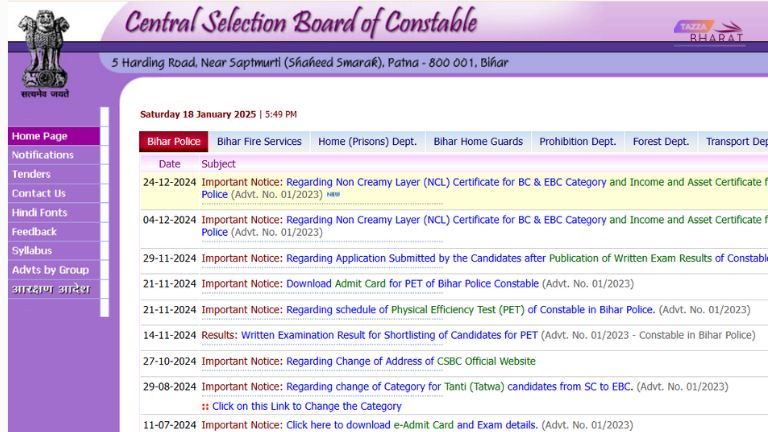
Task: Switch to Home (Prisons) Dept. tab
Action: [x=367, y=142]
